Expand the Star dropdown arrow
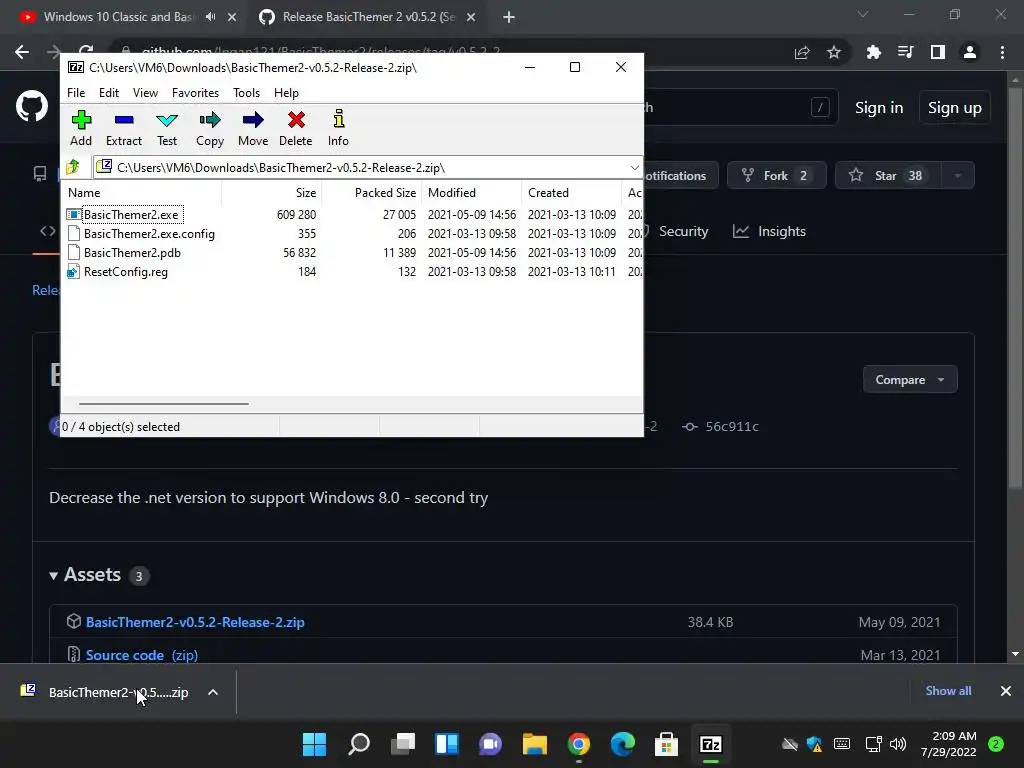1024x768 pixels. coord(958,176)
